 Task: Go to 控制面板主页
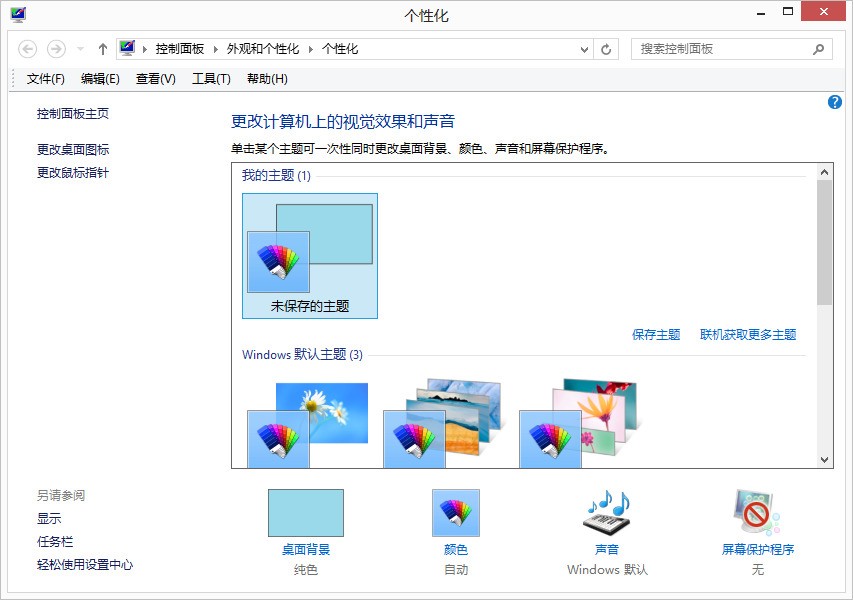(73, 114)
